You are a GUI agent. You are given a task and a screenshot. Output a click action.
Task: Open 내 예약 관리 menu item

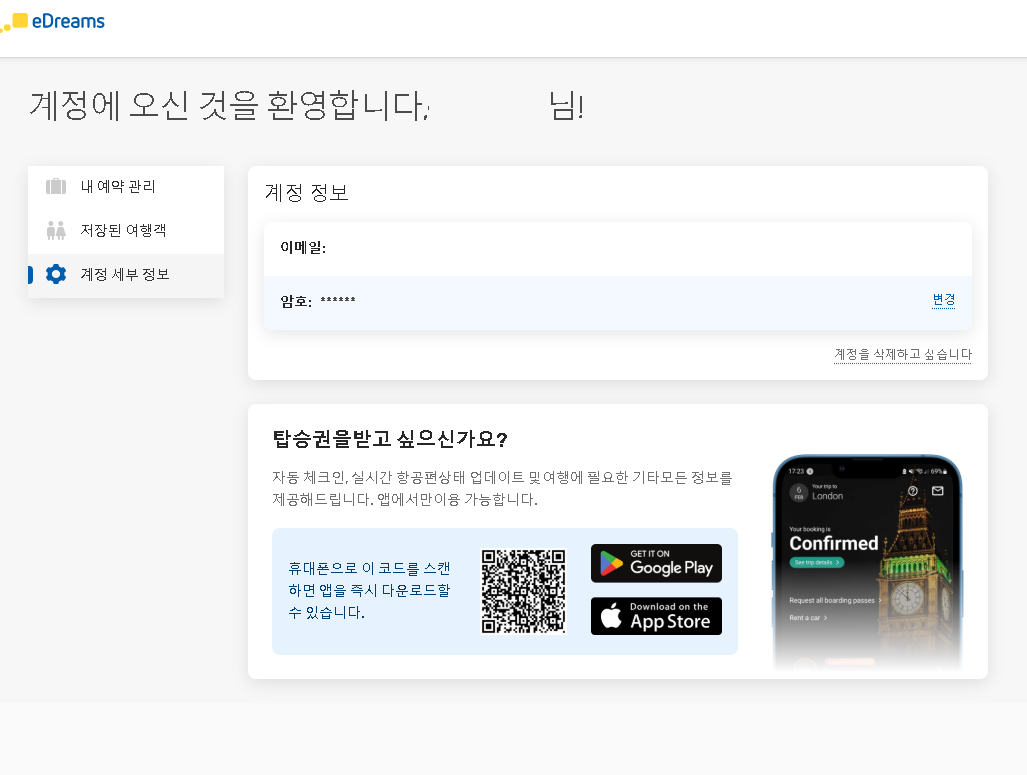click(x=126, y=187)
